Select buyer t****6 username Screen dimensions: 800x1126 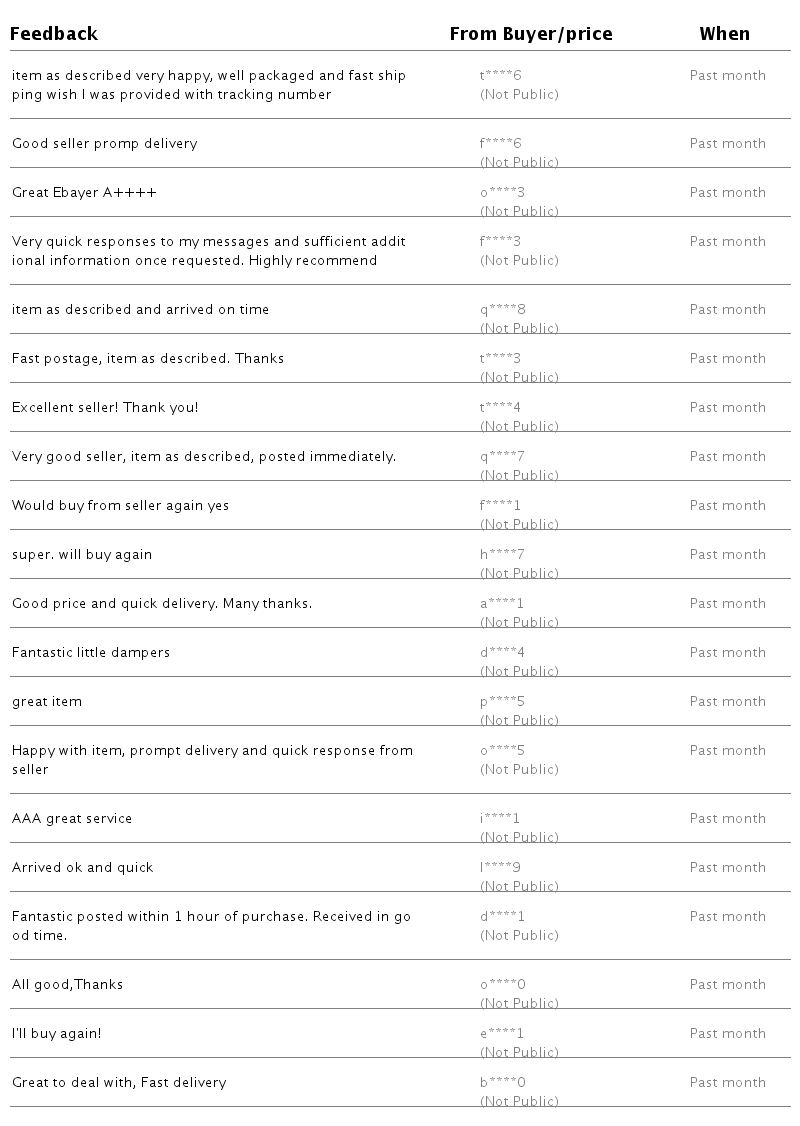pyautogui.click(x=501, y=75)
